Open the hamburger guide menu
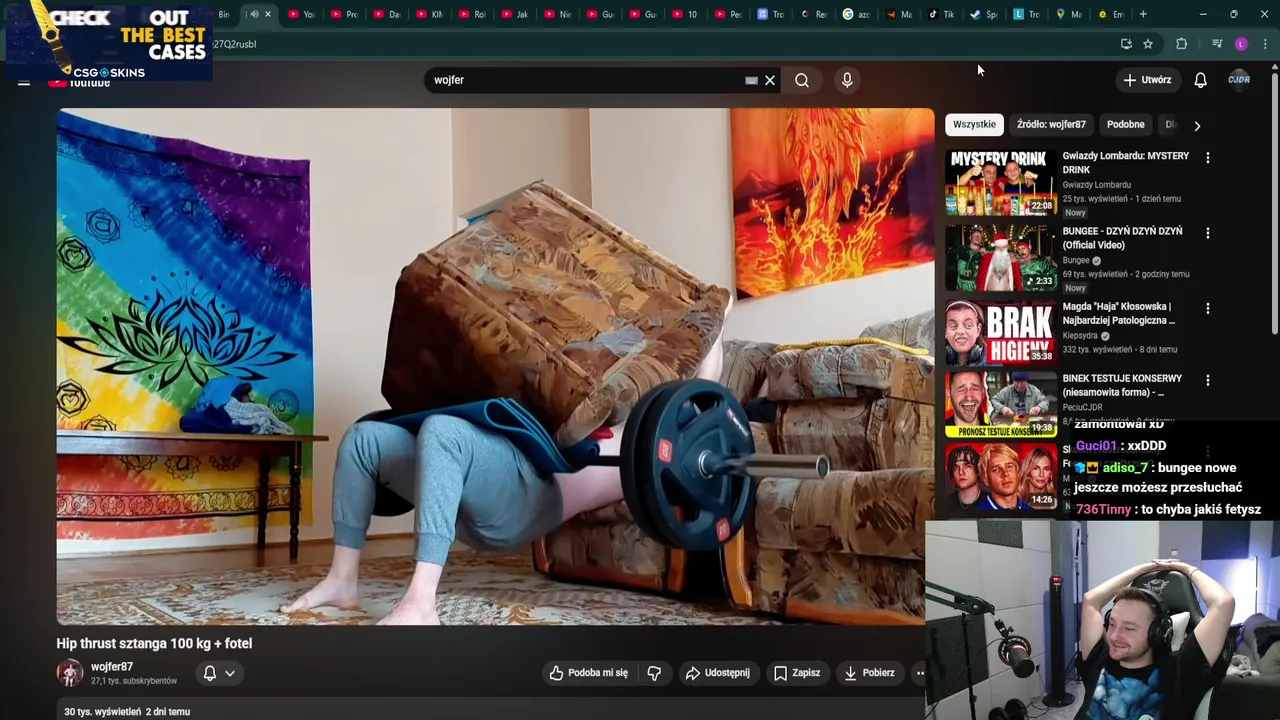1280x720 pixels. (x=24, y=82)
